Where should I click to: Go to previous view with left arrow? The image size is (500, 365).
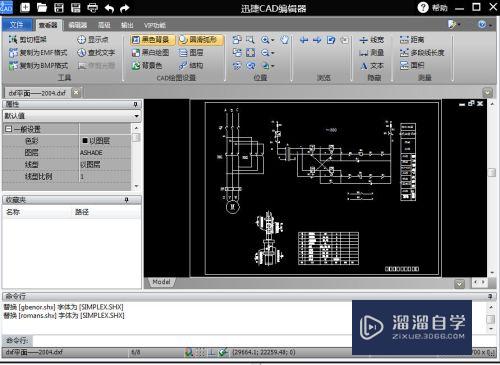tap(304, 40)
